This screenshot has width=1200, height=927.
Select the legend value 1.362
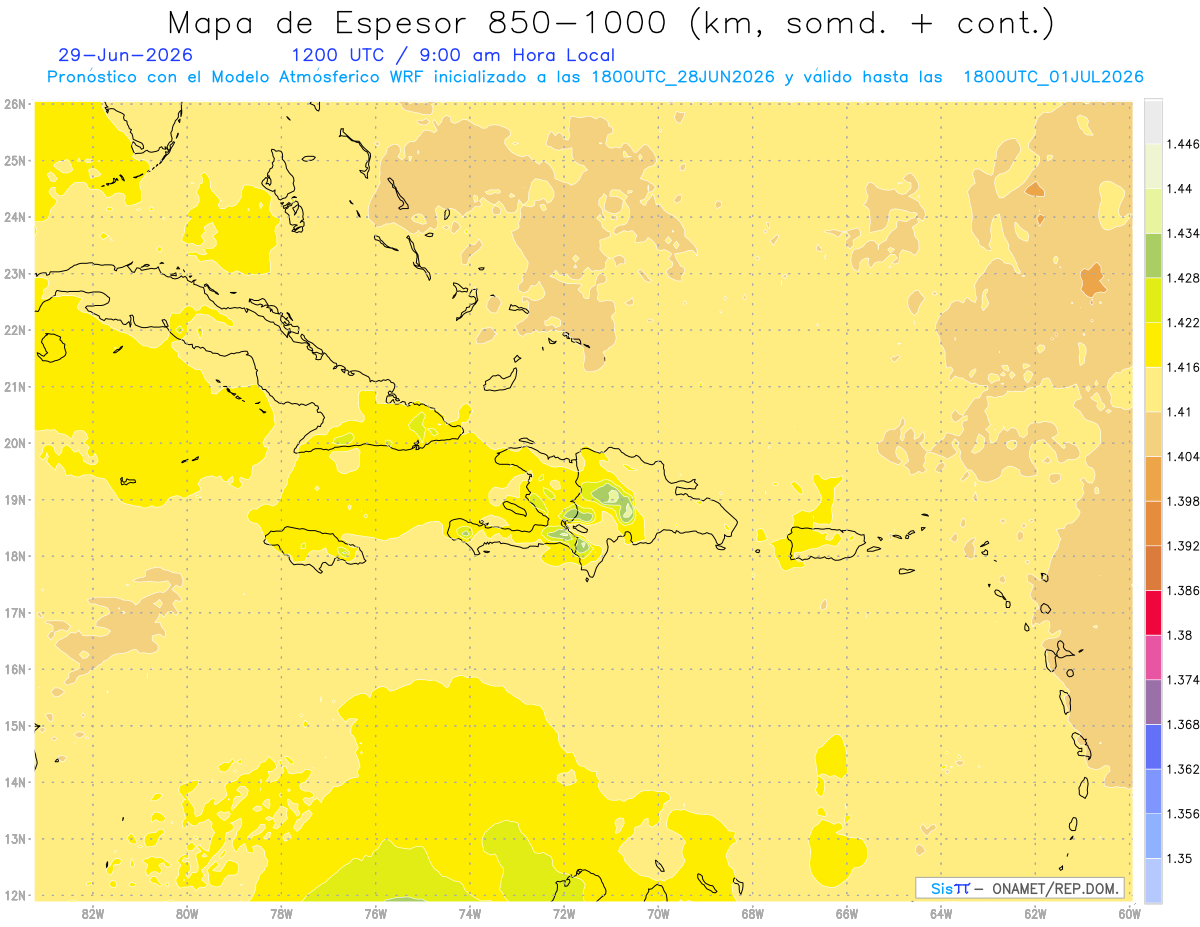pyautogui.click(x=1182, y=768)
